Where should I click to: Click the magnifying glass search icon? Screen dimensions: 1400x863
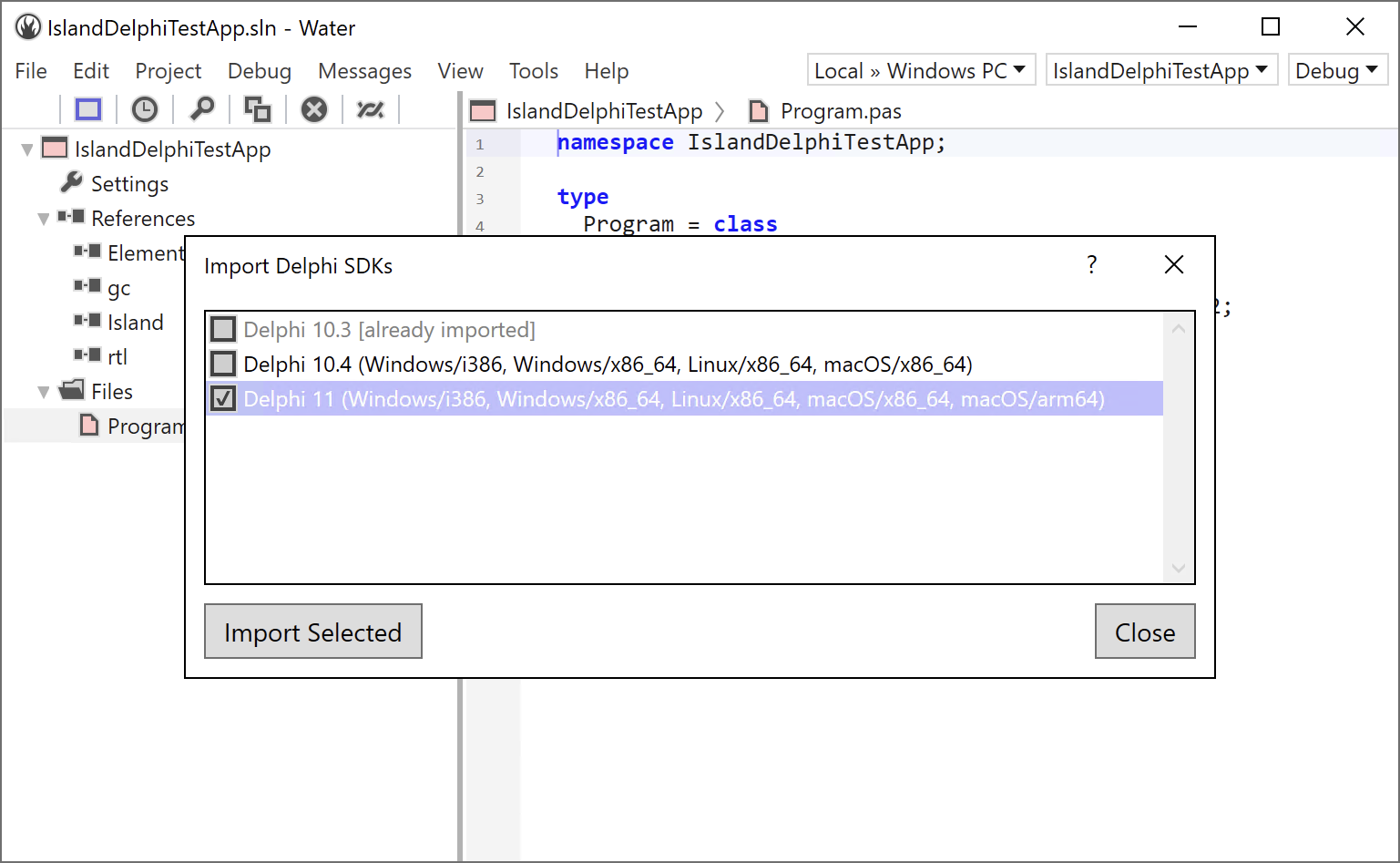point(201,108)
